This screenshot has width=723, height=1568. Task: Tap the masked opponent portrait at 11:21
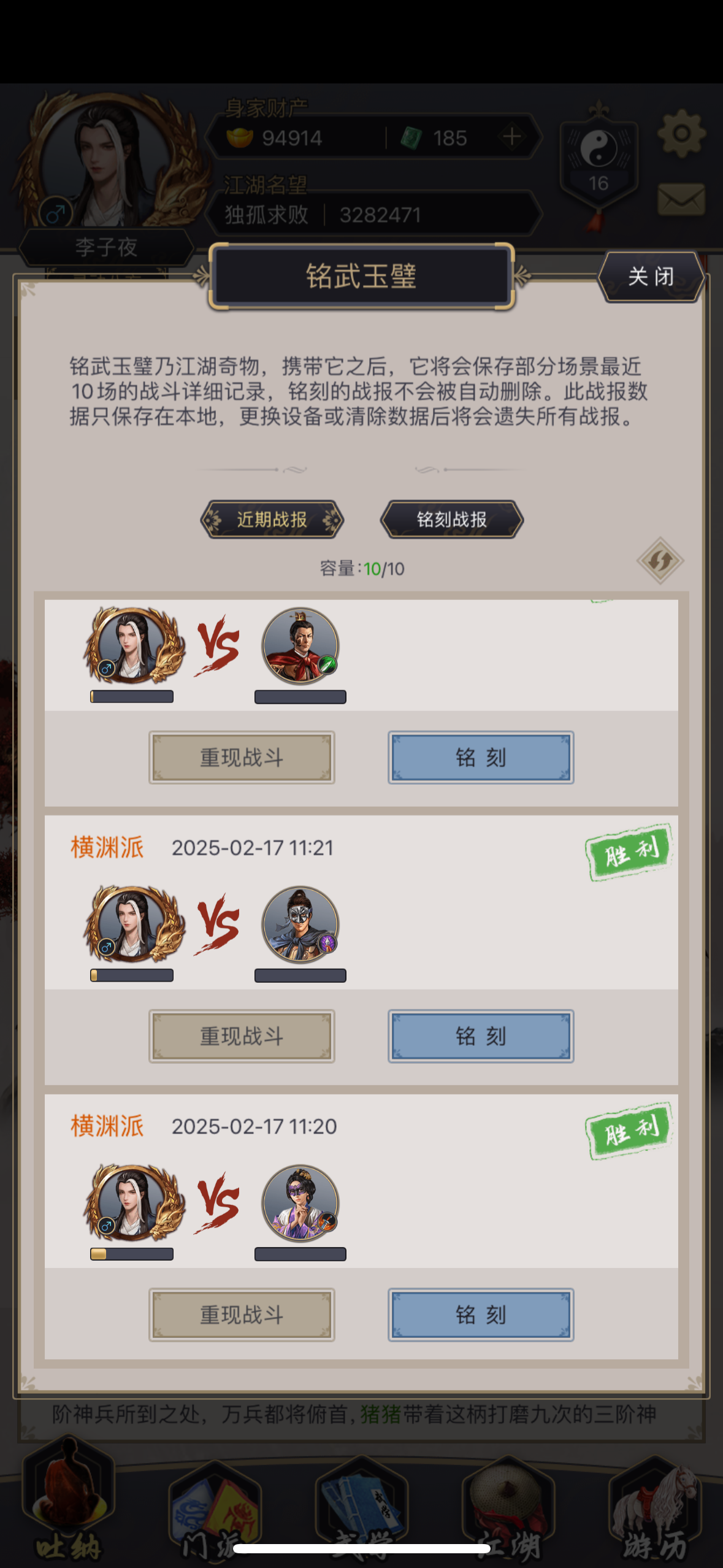click(x=300, y=924)
